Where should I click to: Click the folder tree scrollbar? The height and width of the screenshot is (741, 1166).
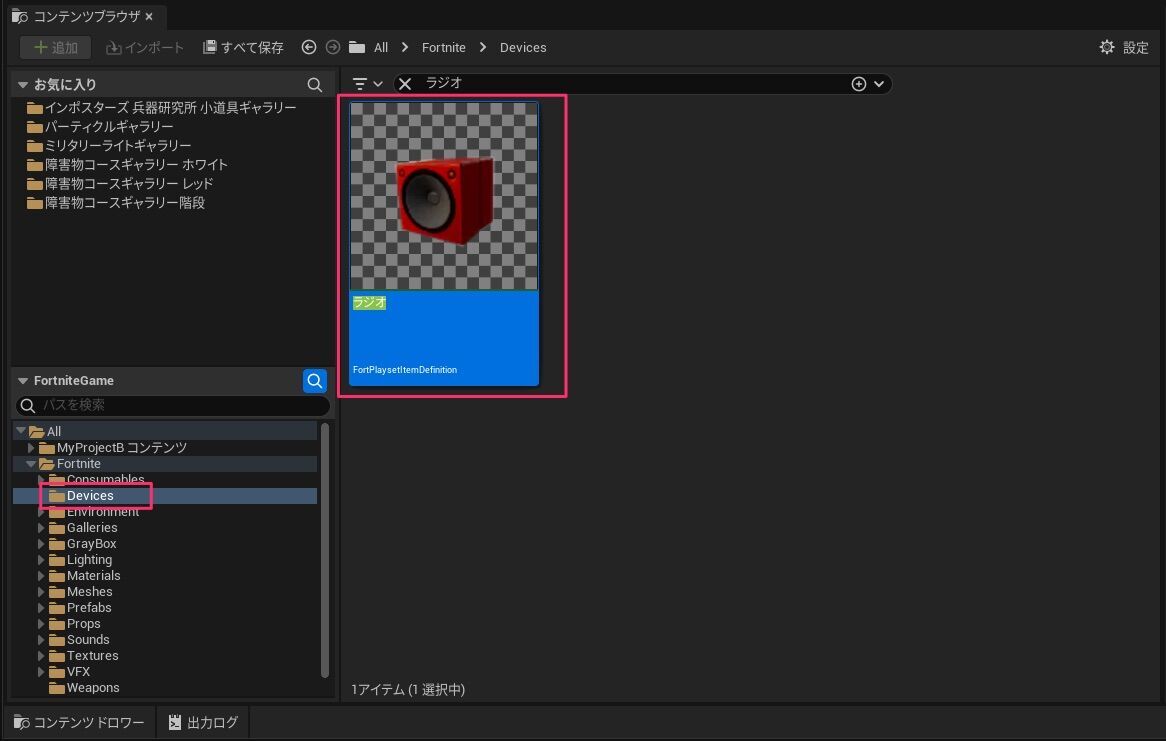[324, 551]
